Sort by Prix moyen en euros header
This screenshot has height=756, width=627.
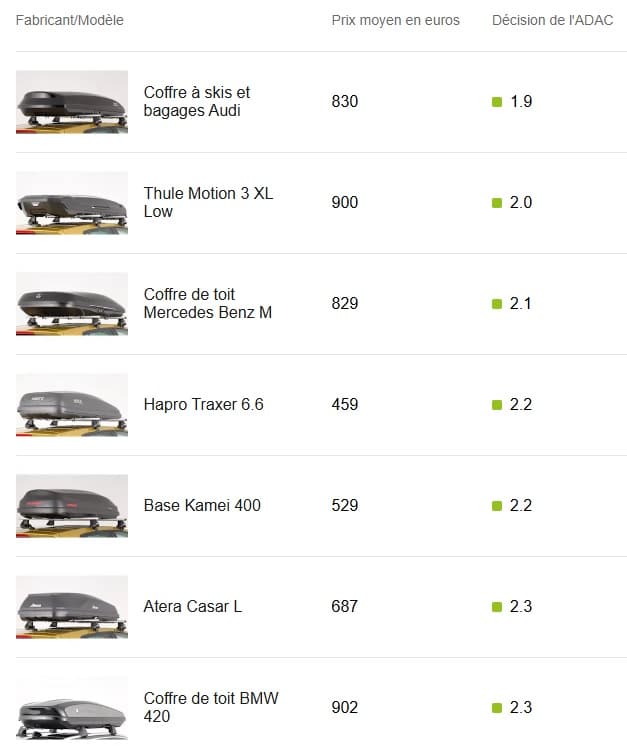395,20
